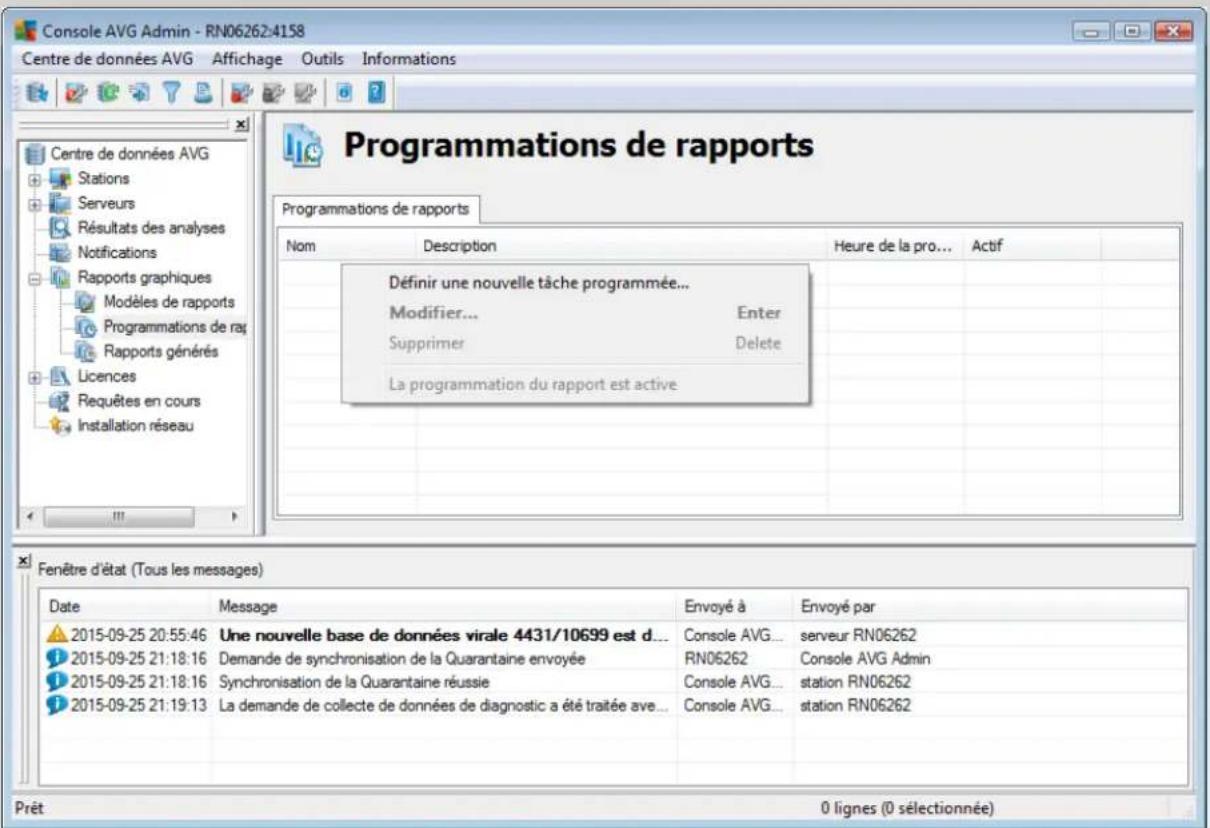The height and width of the screenshot is (828, 1210).
Task: Open help via the blue question-mark toolbar icon
Action: coord(377,94)
